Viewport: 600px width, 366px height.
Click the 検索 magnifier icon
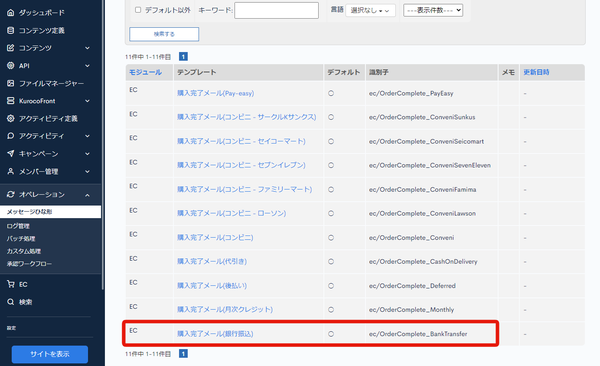[x=11, y=302]
